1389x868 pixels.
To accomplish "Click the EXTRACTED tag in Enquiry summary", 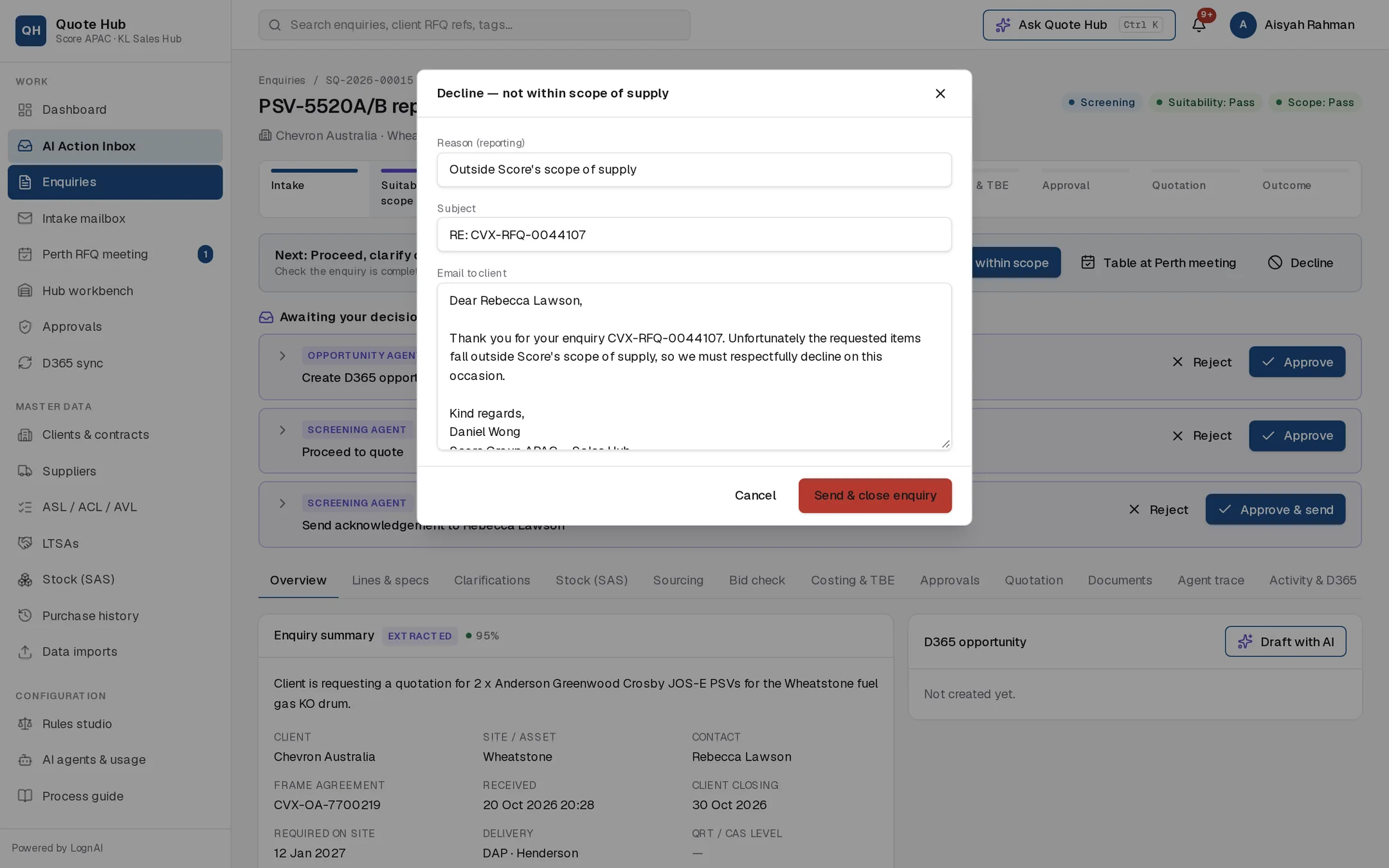I will (419, 636).
